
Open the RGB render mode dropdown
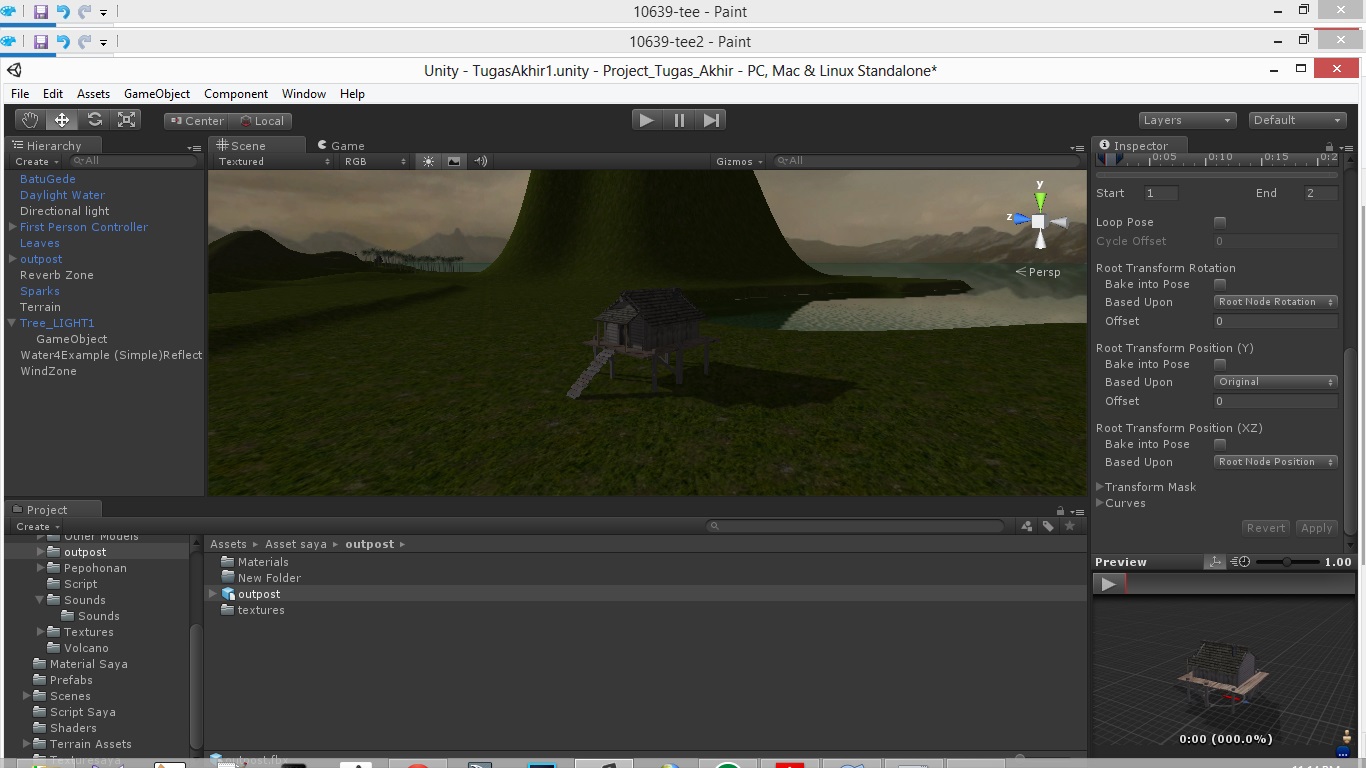click(375, 161)
